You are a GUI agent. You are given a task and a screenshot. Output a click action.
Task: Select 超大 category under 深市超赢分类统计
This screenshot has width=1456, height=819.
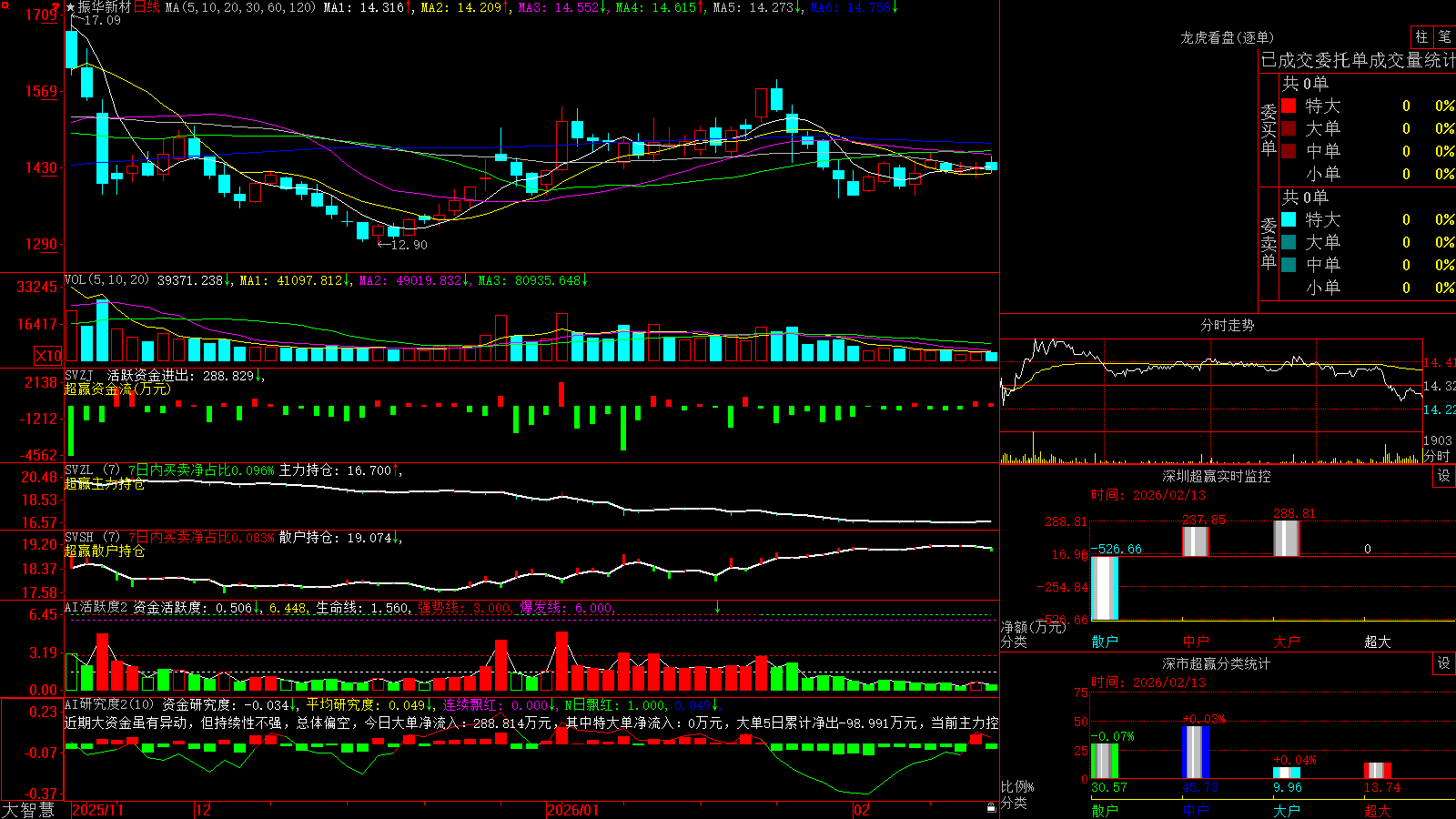tap(1378, 810)
